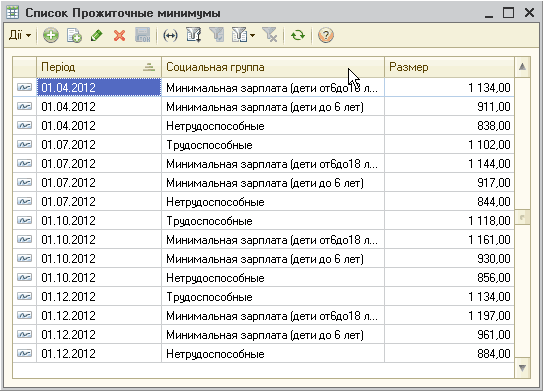Viewport: 543px width, 391px height.
Task: Click the scrollbar up arrow
Action: tap(522, 66)
